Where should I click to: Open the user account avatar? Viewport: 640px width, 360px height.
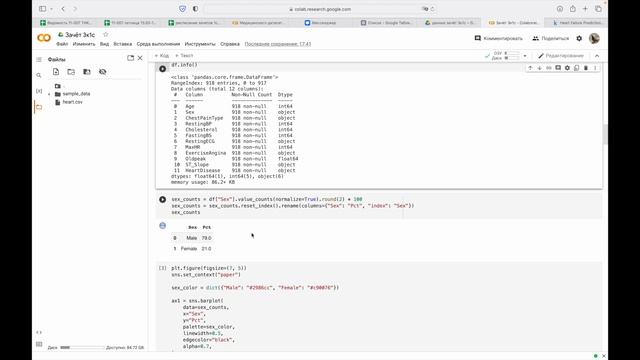coord(594,38)
